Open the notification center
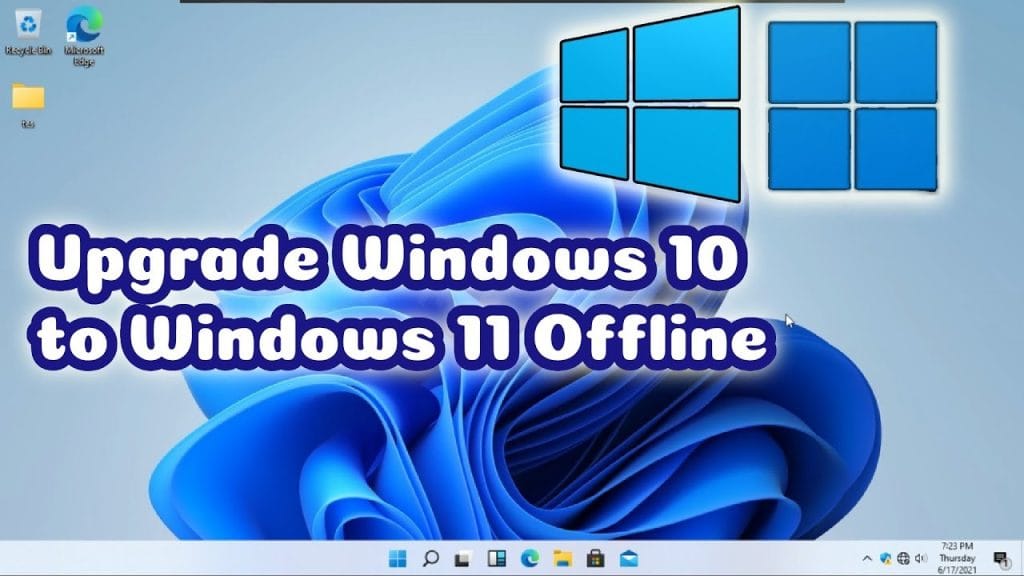This screenshot has width=1024, height=576. [1000, 558]
